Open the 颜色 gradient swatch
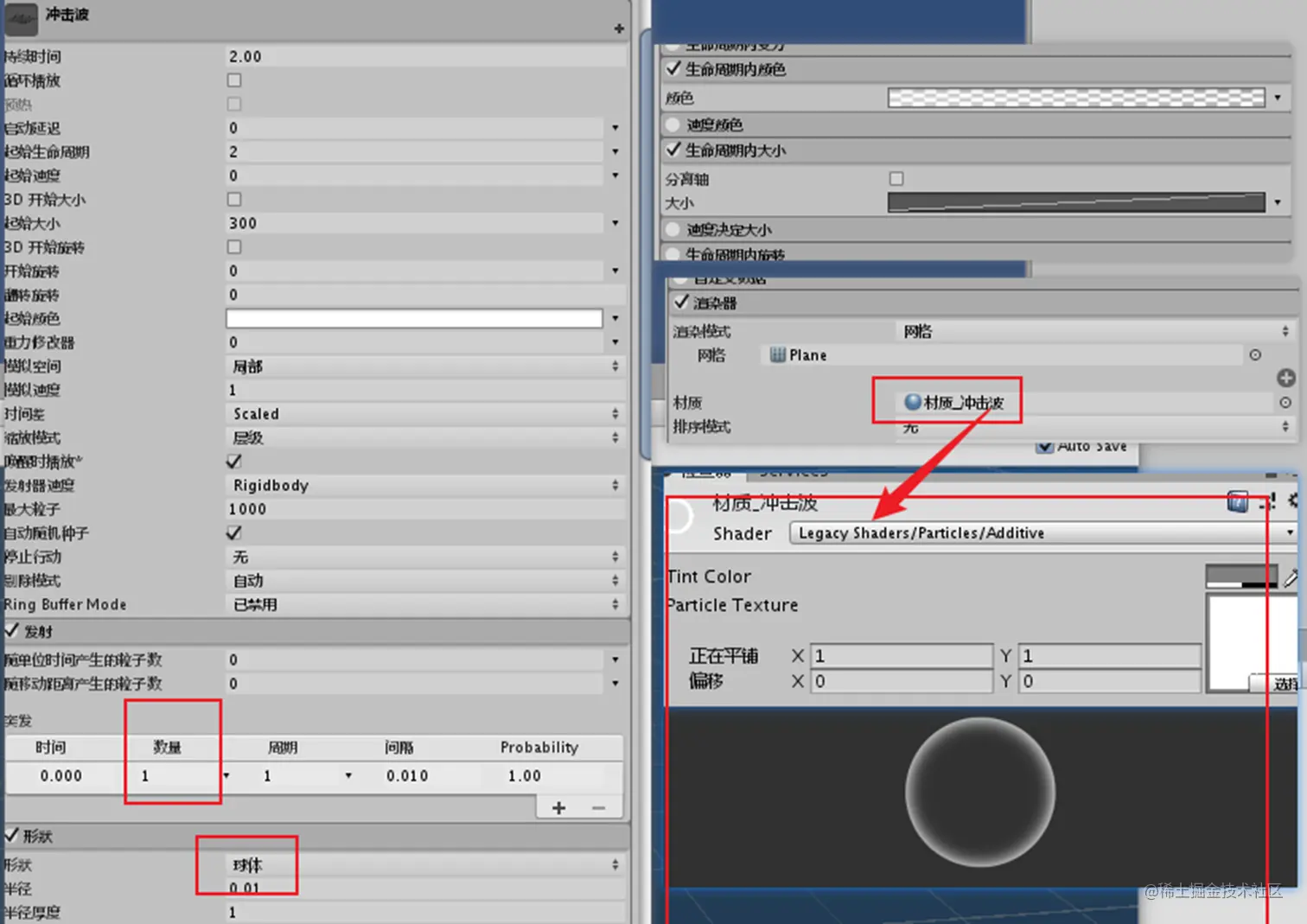The height and width of the screenshot is (924, 1307). 1076,98
